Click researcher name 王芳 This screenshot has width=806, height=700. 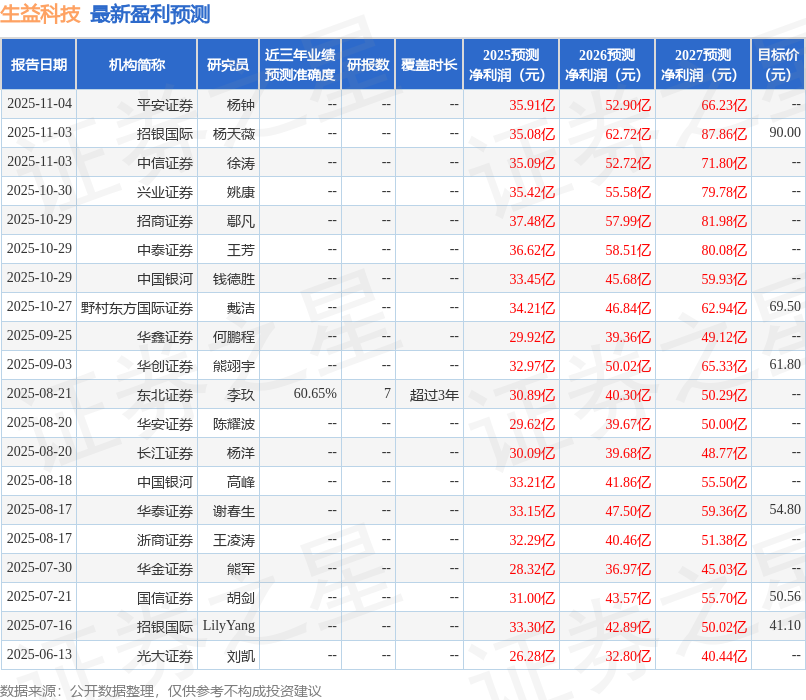[x=241, y=250]
